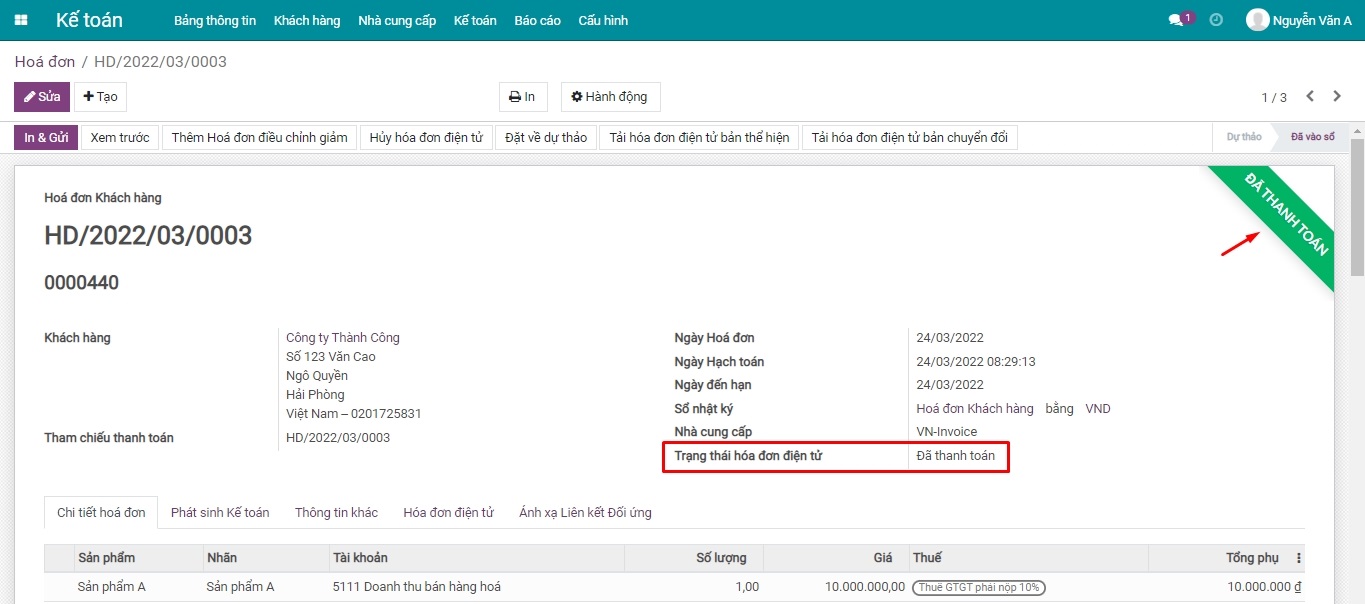Click the Thuế GTGT phải nộp 10% tag
This screenshot has height=604, width=1365.
979,587
